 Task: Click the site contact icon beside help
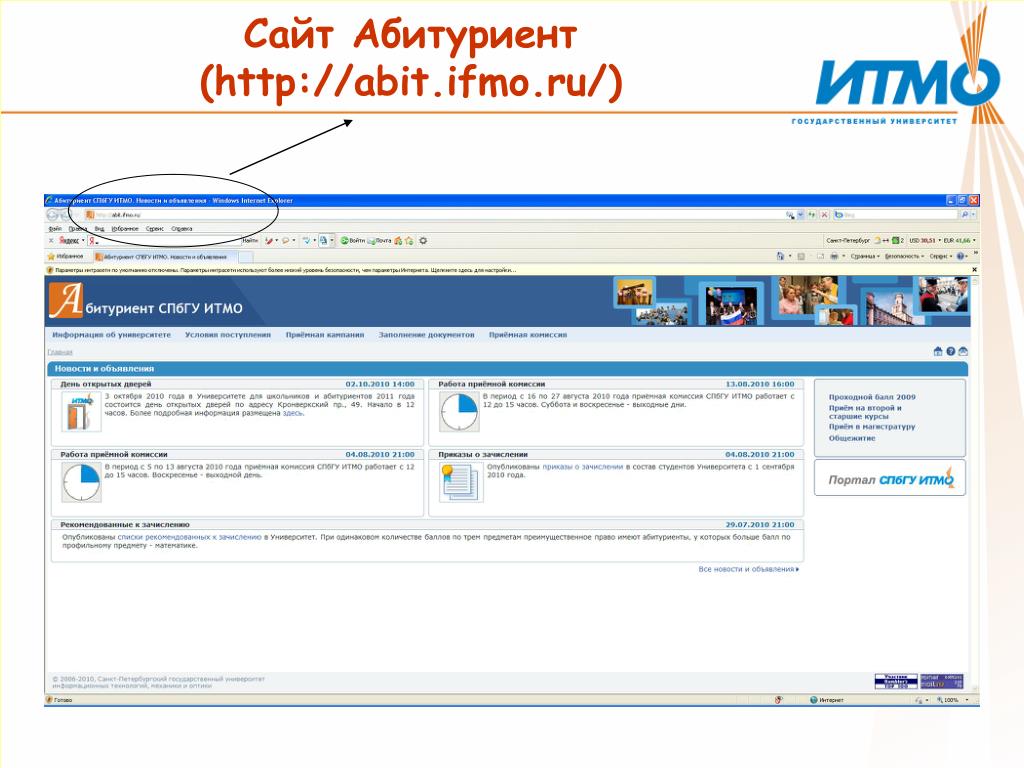click(963, 351)
